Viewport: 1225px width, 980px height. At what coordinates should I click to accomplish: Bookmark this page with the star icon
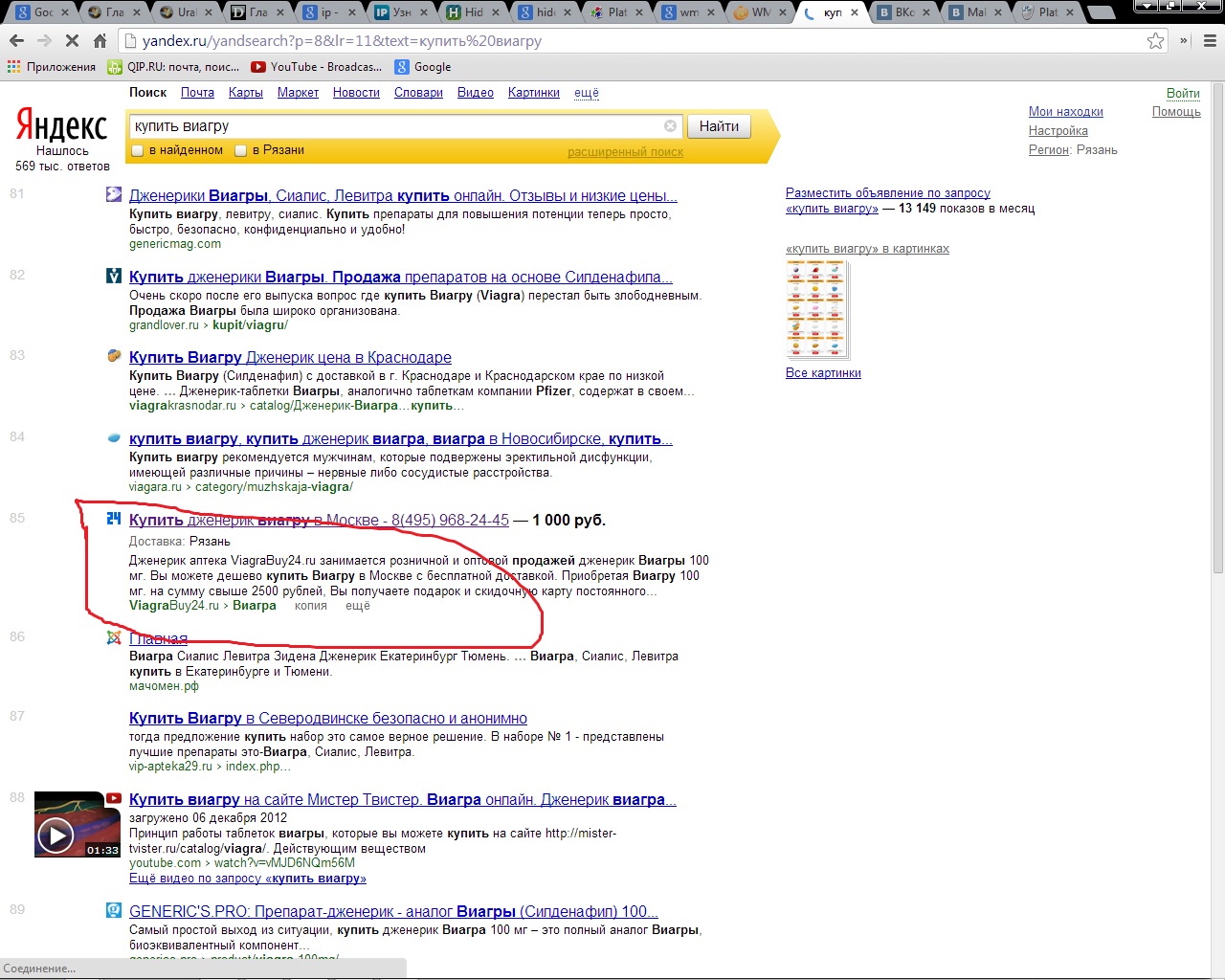(x=1156, y=41)
